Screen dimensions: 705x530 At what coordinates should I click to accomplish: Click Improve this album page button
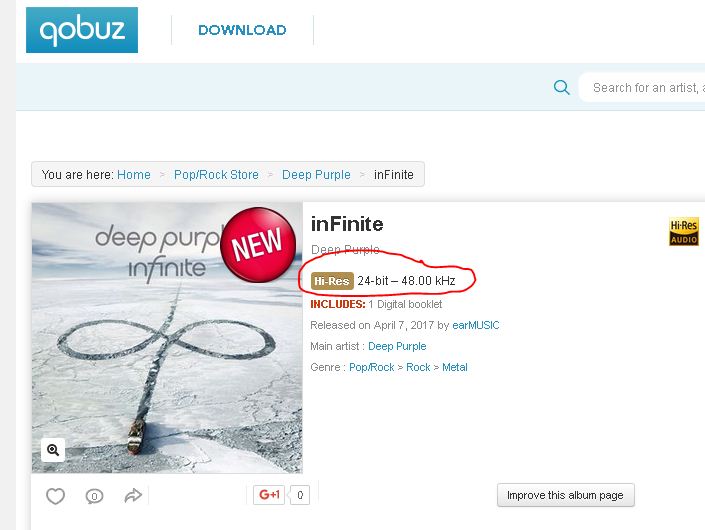(x=566, y=495)
